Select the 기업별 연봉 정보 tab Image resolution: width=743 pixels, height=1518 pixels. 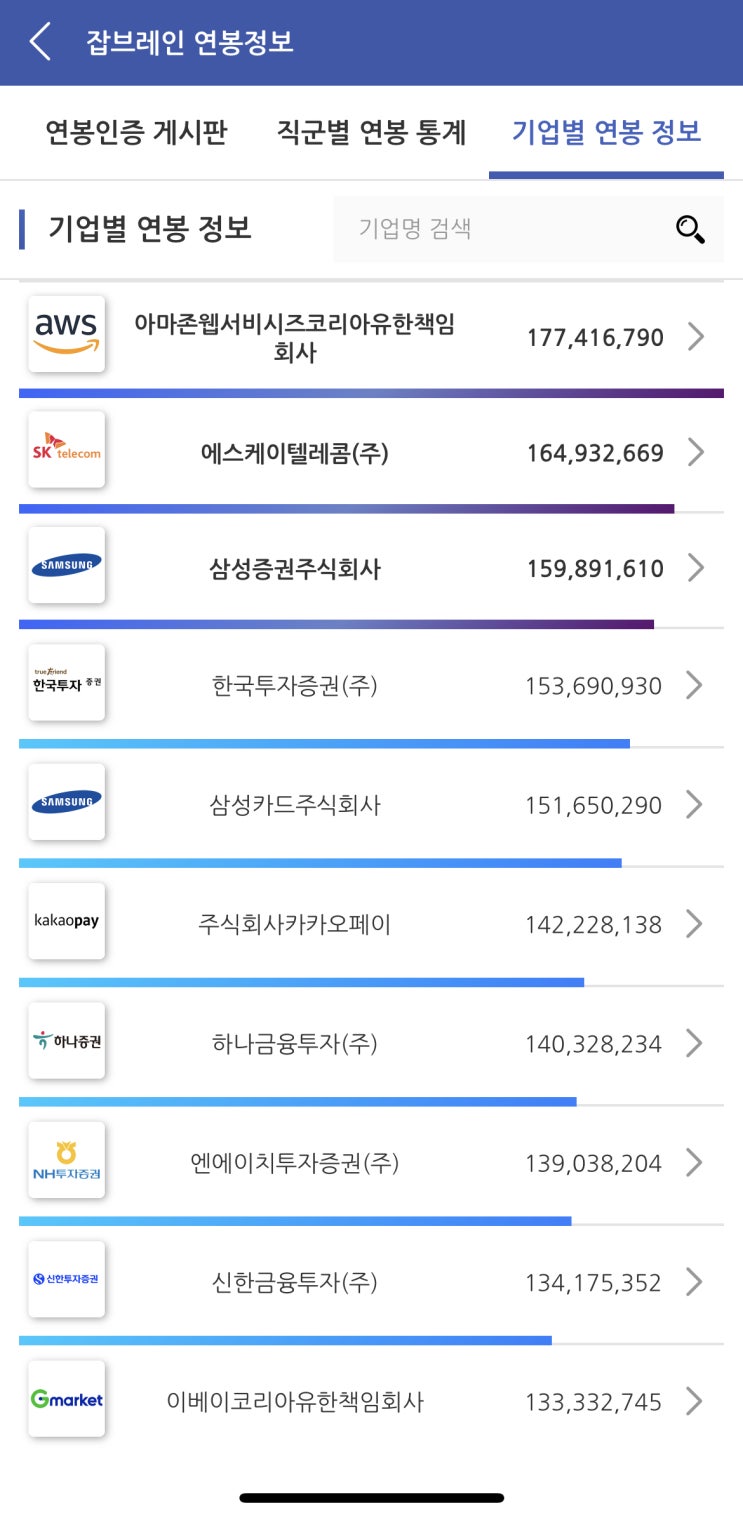tap(606, 133)
